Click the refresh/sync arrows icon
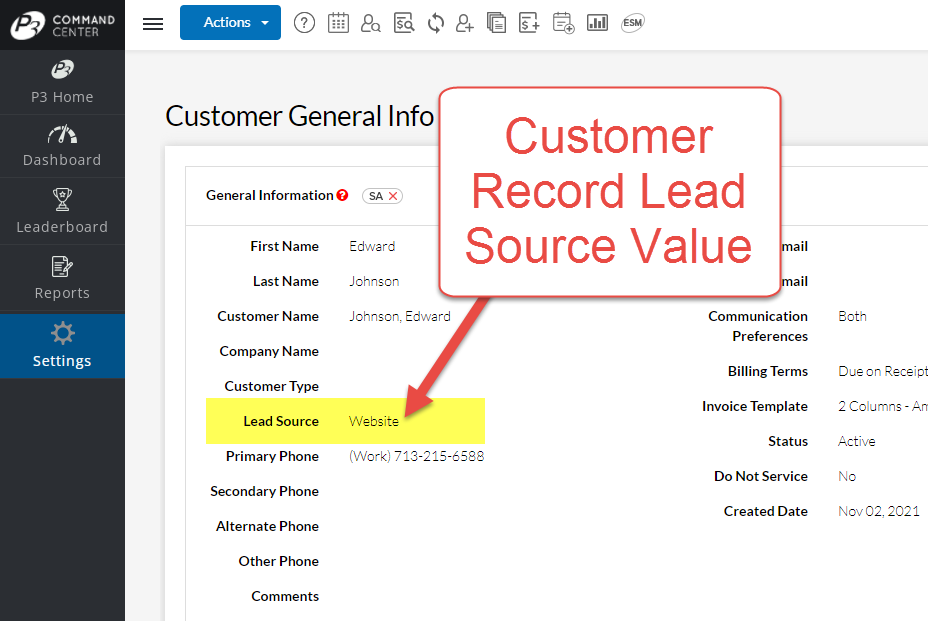The image size is (928, 621). point(435,22)
